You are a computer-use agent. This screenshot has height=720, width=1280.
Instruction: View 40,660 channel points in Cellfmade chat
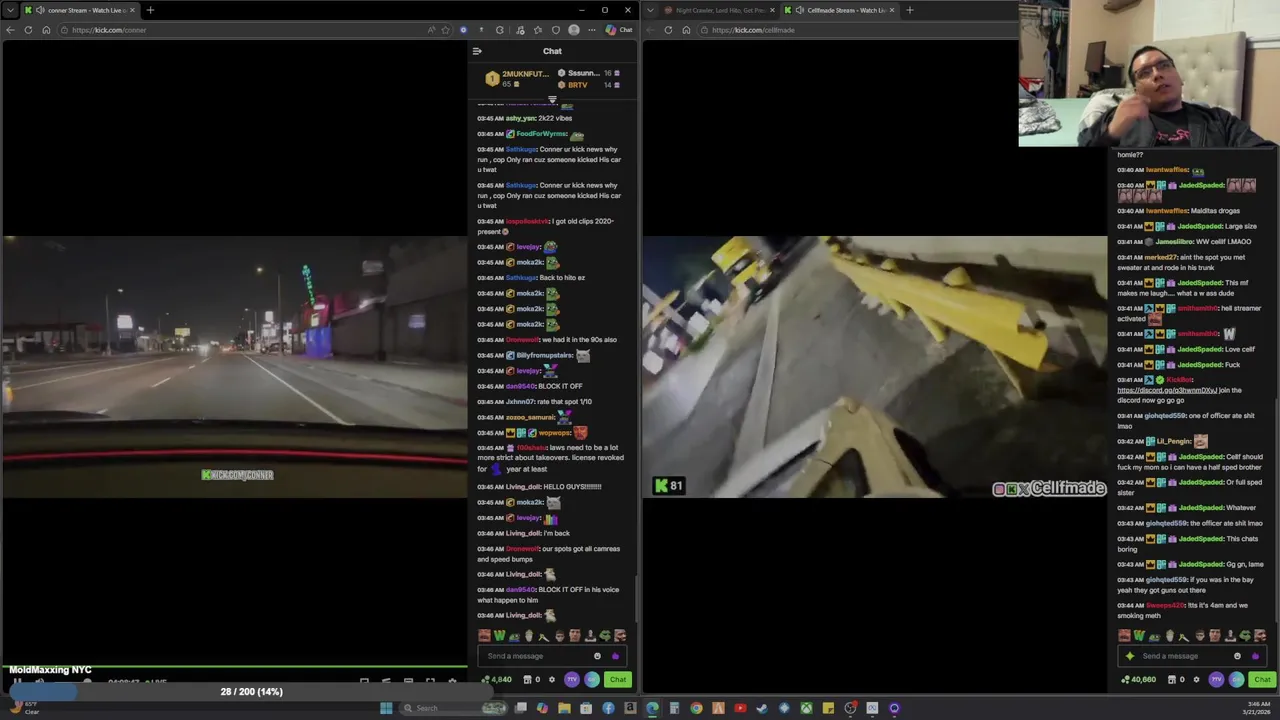tap(1140, 680)
